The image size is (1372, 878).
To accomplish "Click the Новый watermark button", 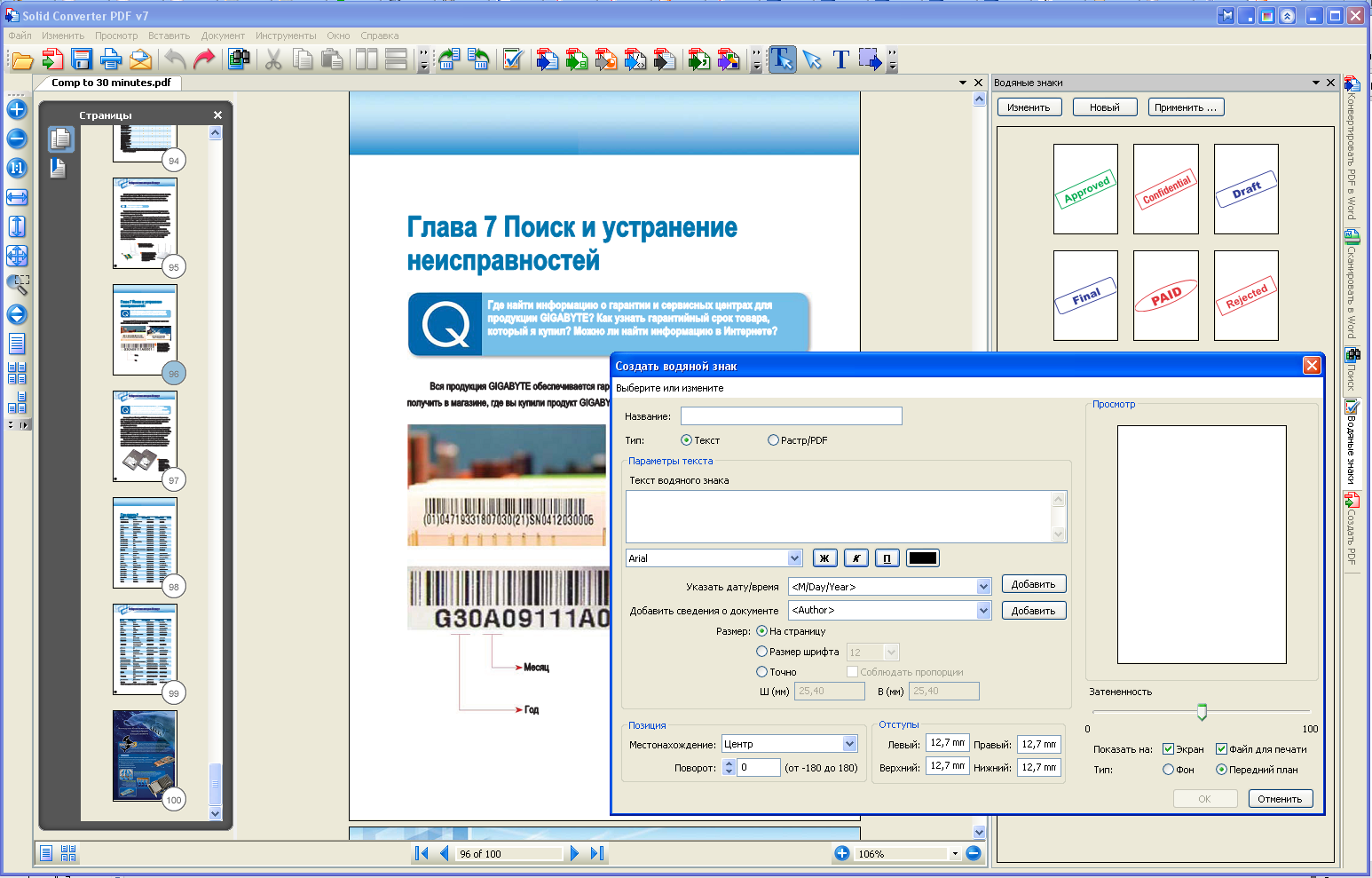I will point(1104,107).
